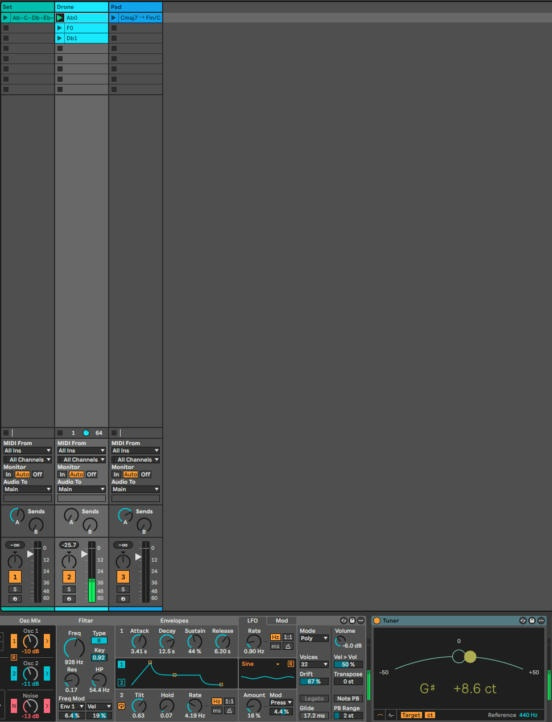
Task: Launch the Cmaj7 clip in Pad track
Action: [x=114, y=18]
